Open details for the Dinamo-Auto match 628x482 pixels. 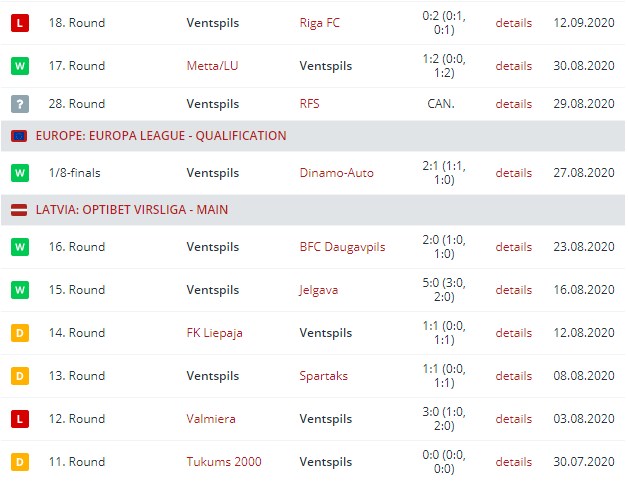[x=514, y=173]
